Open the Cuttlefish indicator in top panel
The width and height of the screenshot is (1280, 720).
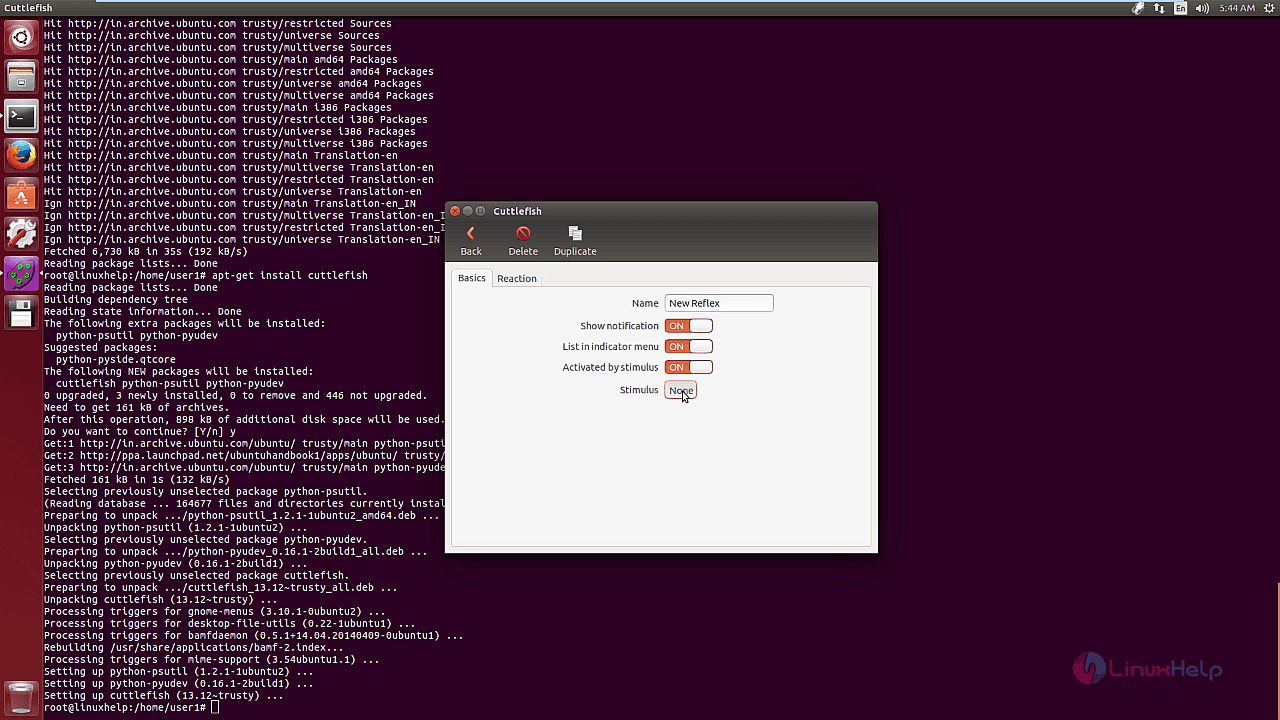pyautogui.click(x=1138, y=8)
